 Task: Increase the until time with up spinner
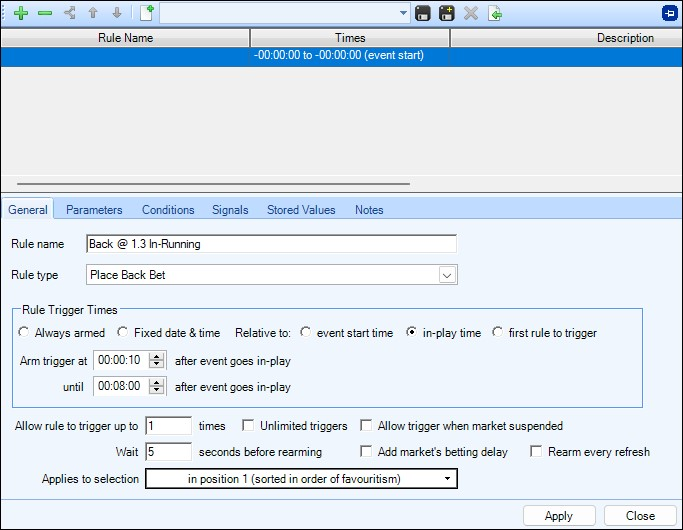tap(156, 382)
